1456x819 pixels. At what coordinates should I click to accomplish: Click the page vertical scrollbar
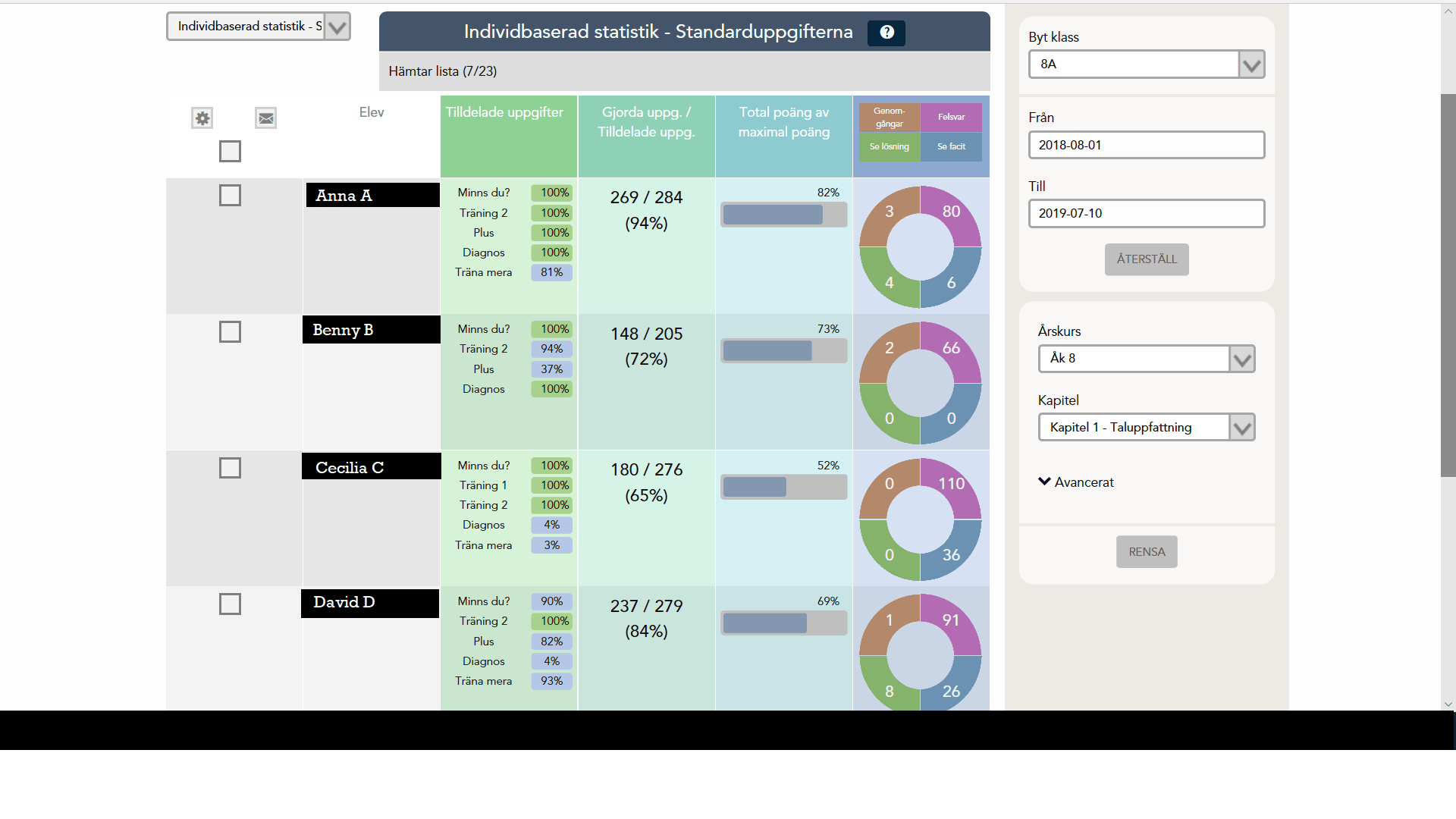click(1448, 285)
